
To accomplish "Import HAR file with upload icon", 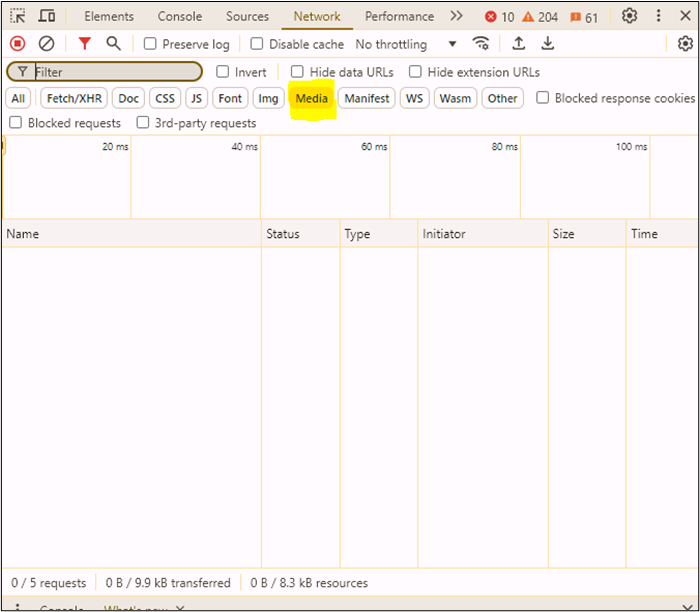I will tap(518, 44).
